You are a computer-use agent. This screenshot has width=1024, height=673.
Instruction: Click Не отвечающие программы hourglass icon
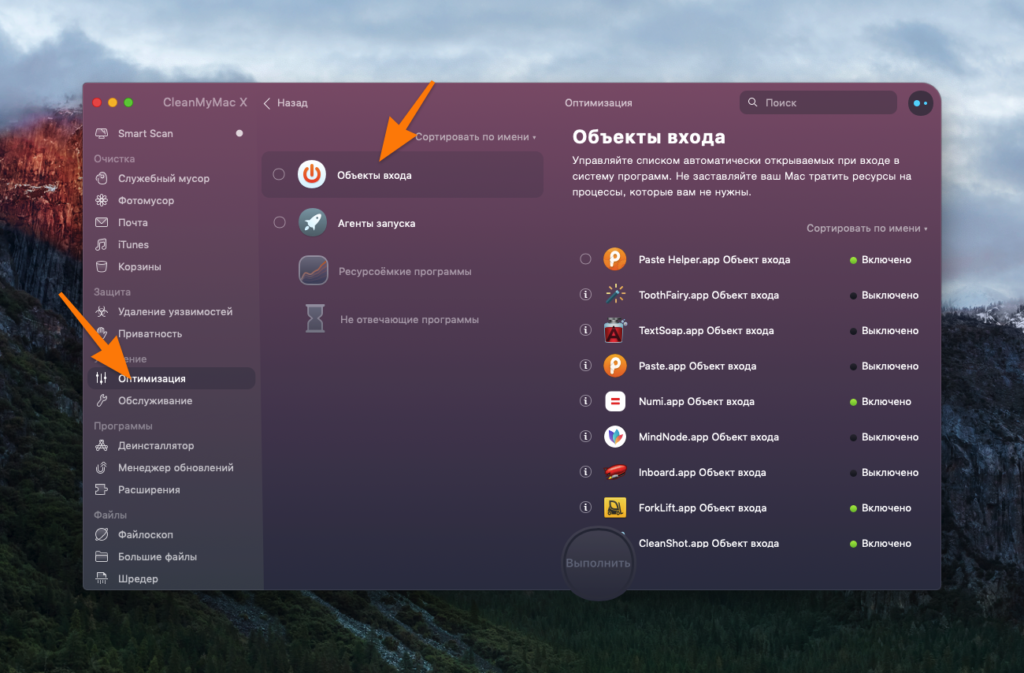click(x=315, y=318)
